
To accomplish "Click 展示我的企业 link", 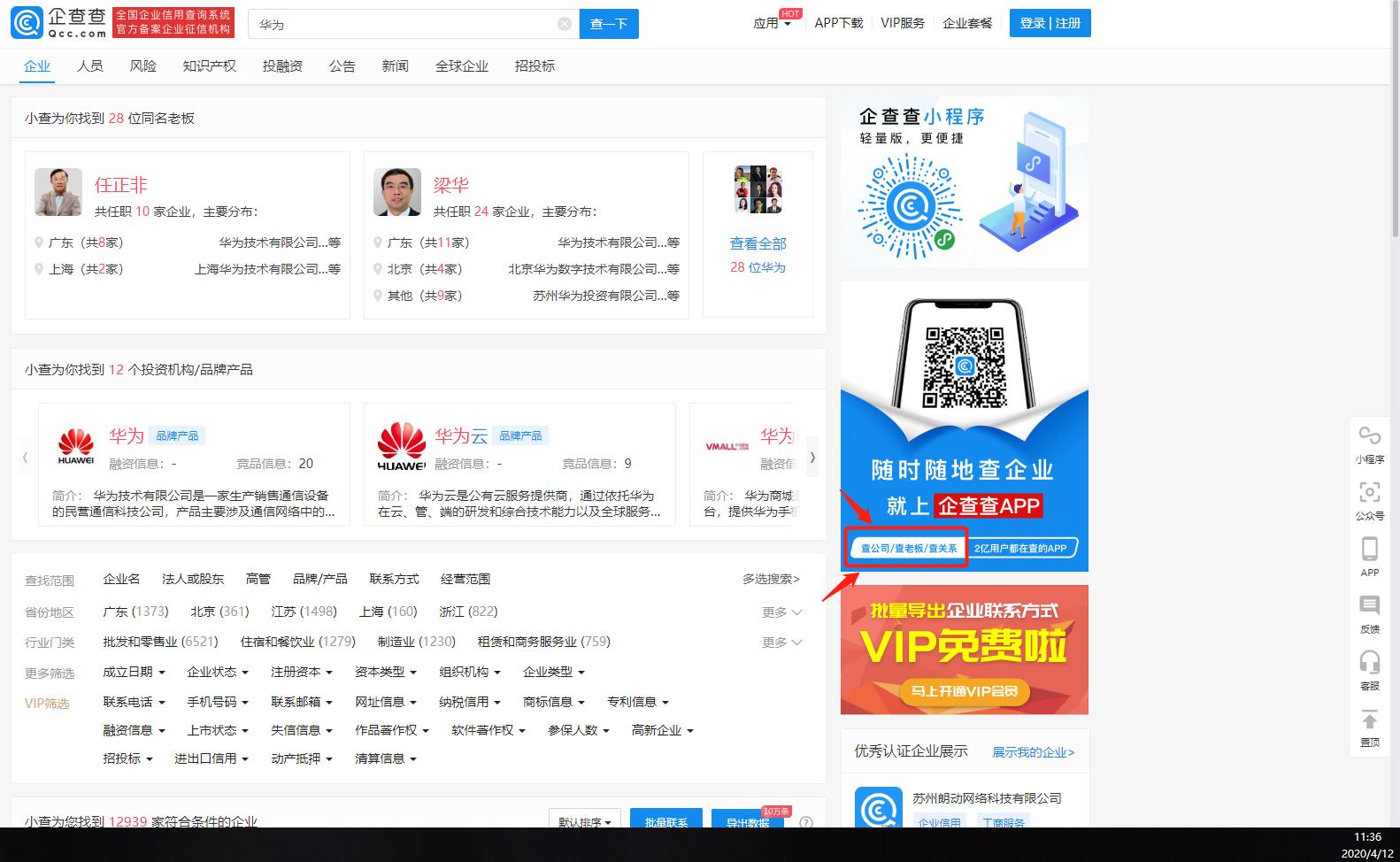I will point(1034,752).
